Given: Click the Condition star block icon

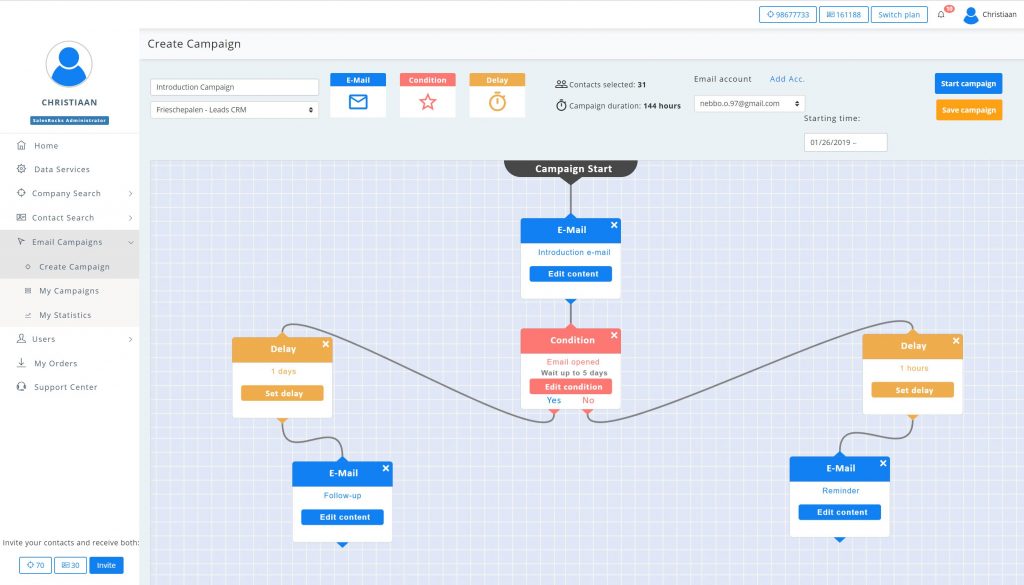Looking at the screenshot, I should pos(427,101).
